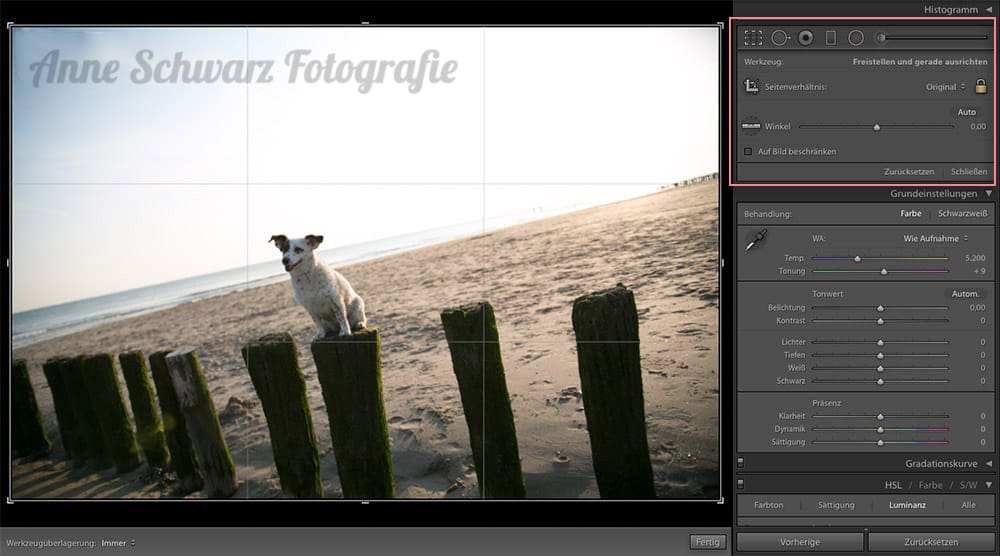Screen dimensions: 1000x556
Task: Adjust the Belichtung slider
Action: 880,308
